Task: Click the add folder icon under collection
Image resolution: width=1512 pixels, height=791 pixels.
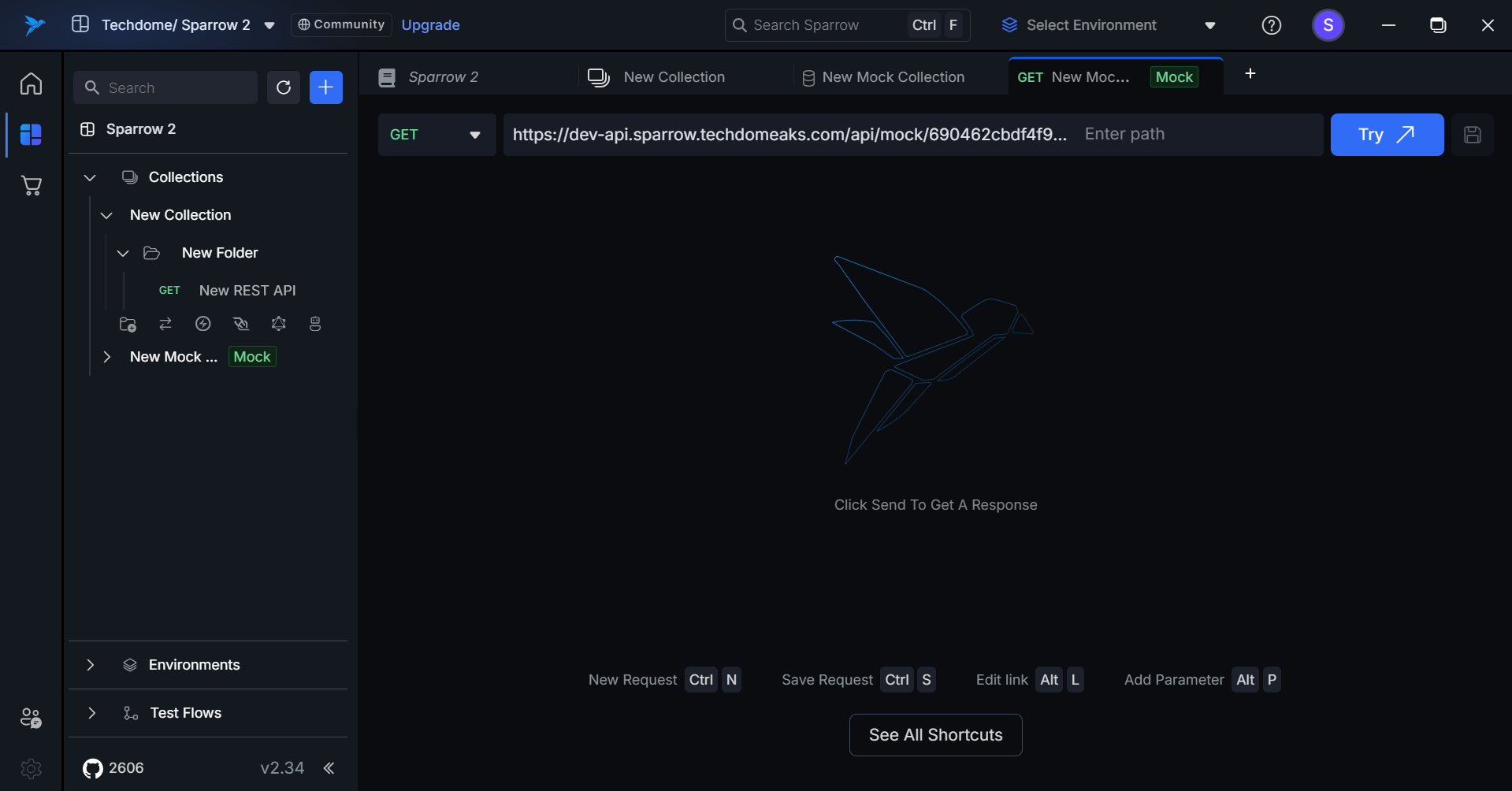Action: tap(128, 324)
